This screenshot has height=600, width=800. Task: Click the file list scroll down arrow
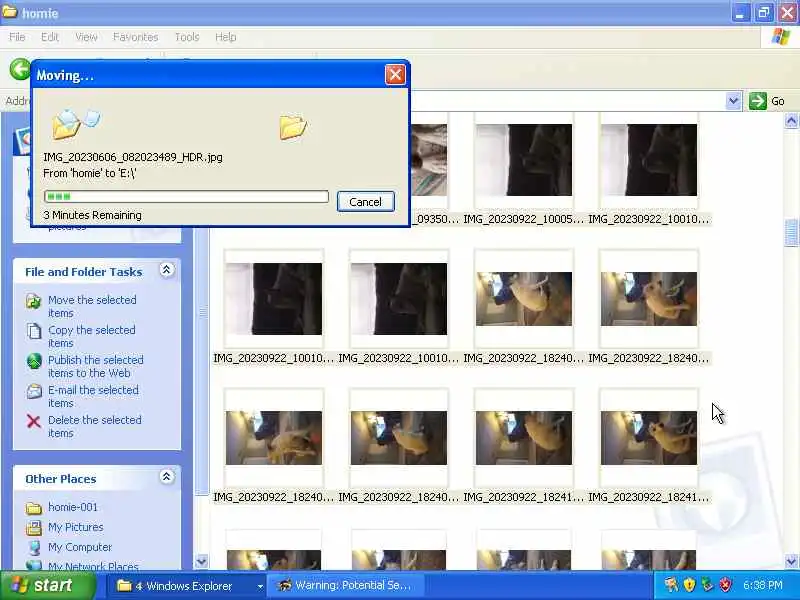pyautogui.click(x=791, y=562)
